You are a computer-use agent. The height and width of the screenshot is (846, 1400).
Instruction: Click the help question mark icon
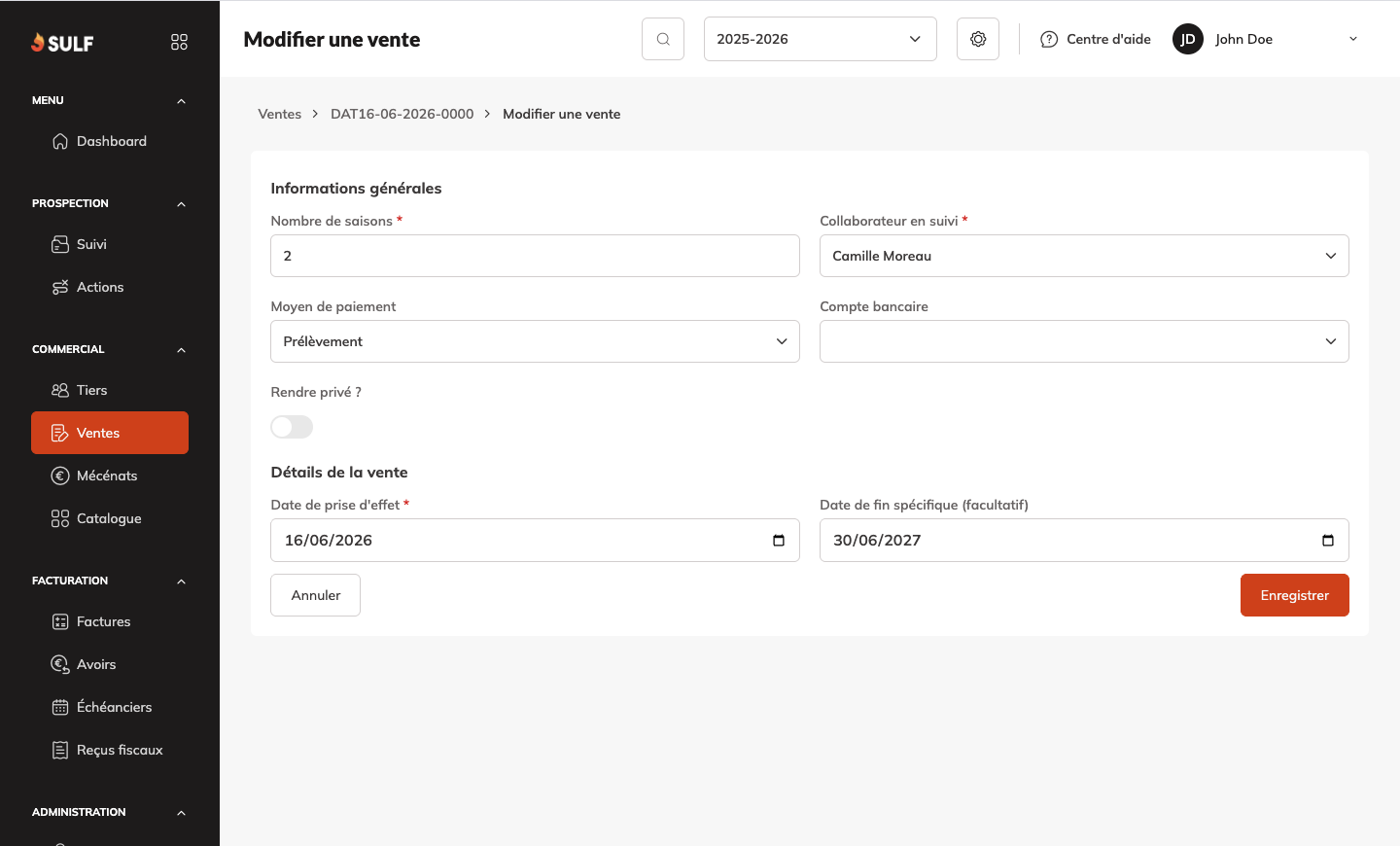click(x=1049, y=39)
